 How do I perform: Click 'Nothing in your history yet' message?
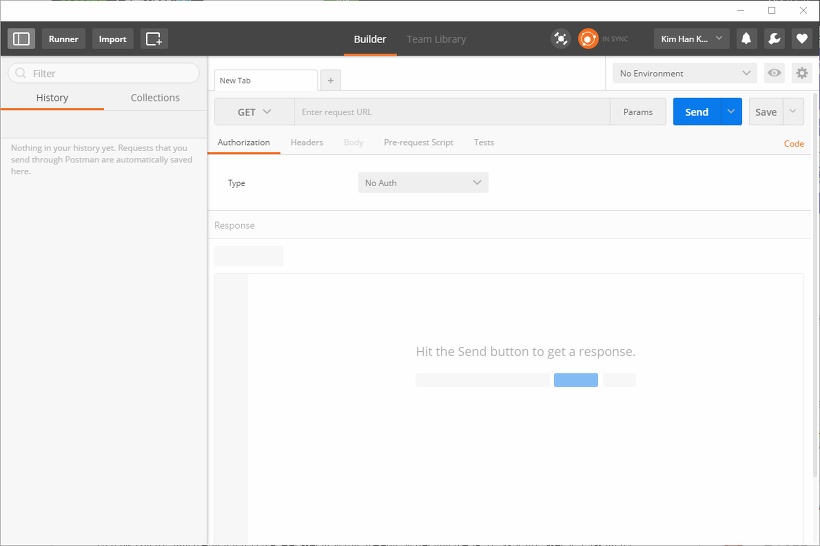pos(102,160)
